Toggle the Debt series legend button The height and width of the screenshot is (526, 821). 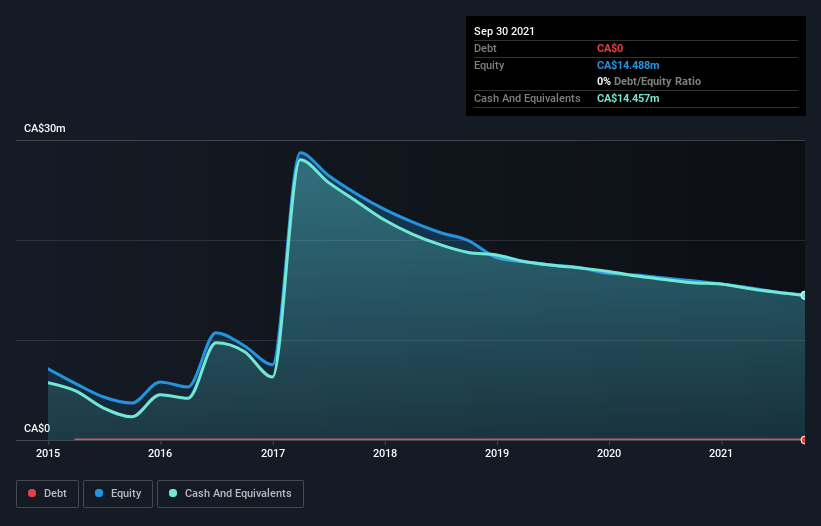47,494
